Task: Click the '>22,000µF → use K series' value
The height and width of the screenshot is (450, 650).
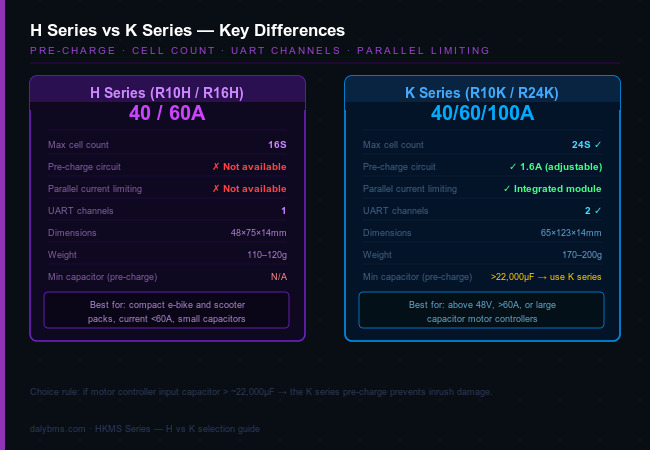Action: 546,276
